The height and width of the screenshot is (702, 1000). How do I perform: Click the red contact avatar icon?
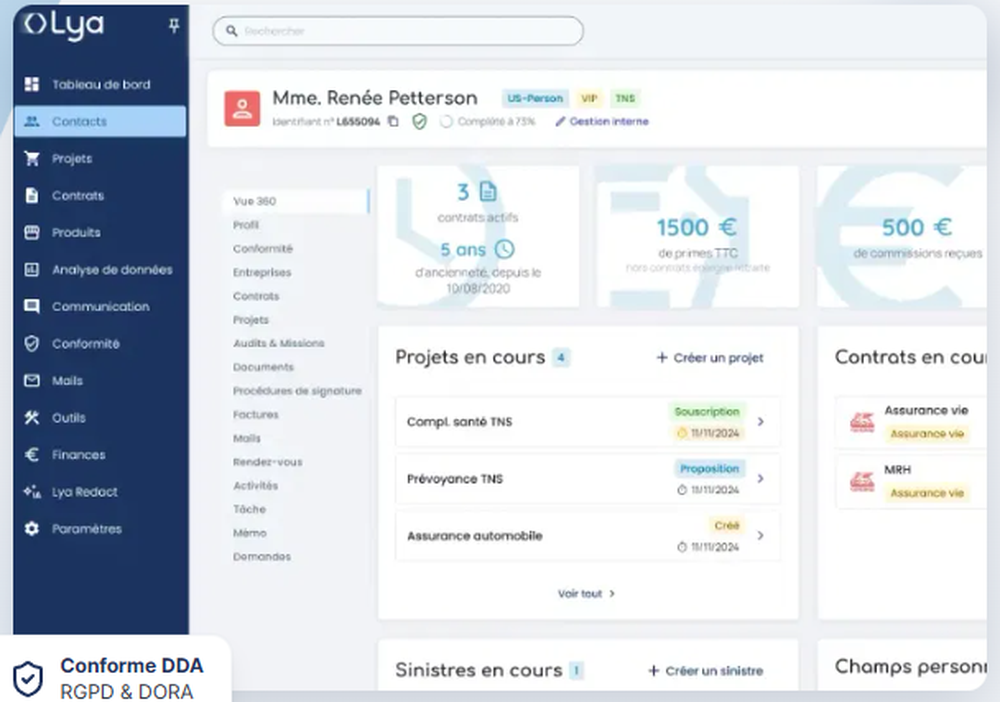[242, 108]
